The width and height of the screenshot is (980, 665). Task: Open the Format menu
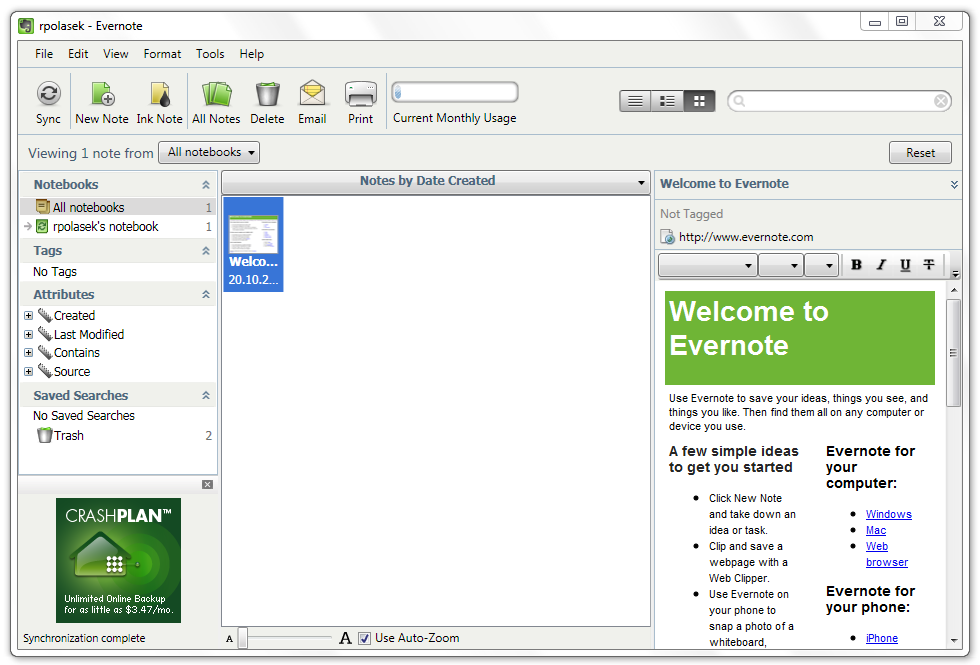tap(162, 54)
